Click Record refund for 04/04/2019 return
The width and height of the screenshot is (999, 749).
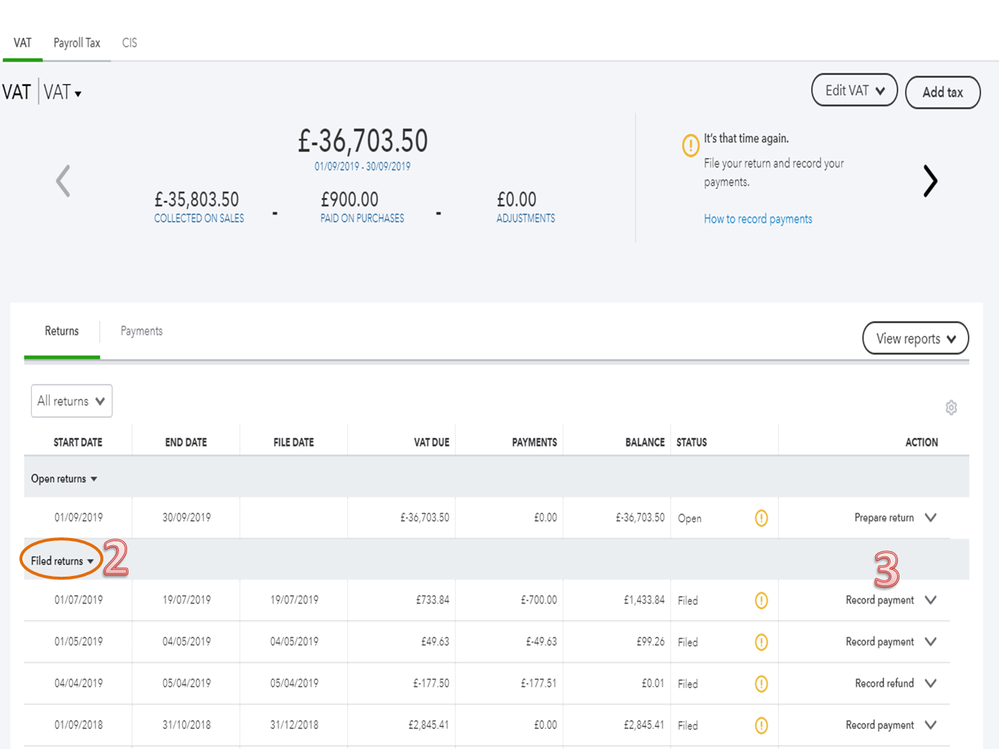[884, 683]
